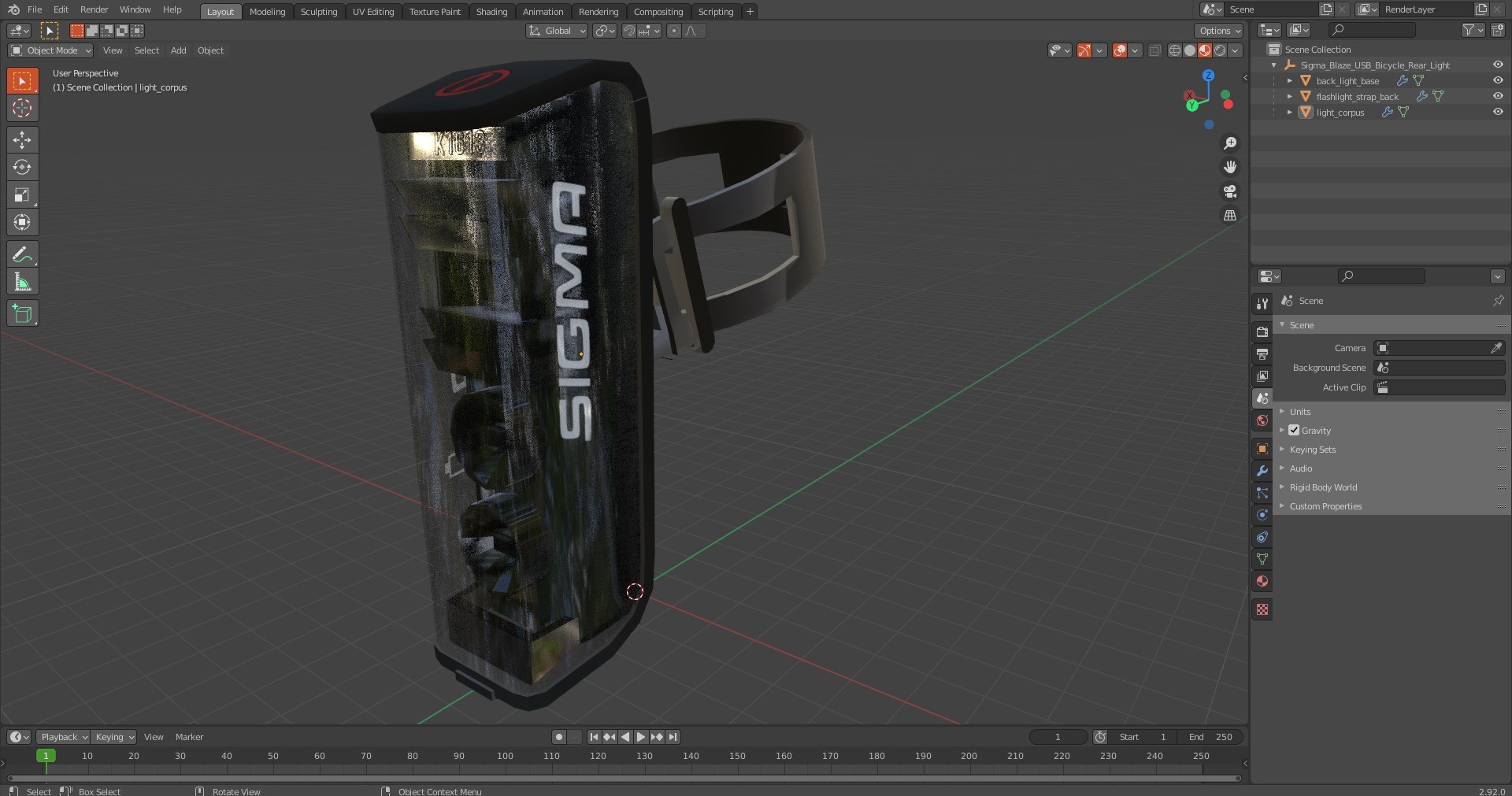Screen dimensions: 1512x796
Task: Click the viewport zoom magnifier icon
Action: tap(1229, 143)
